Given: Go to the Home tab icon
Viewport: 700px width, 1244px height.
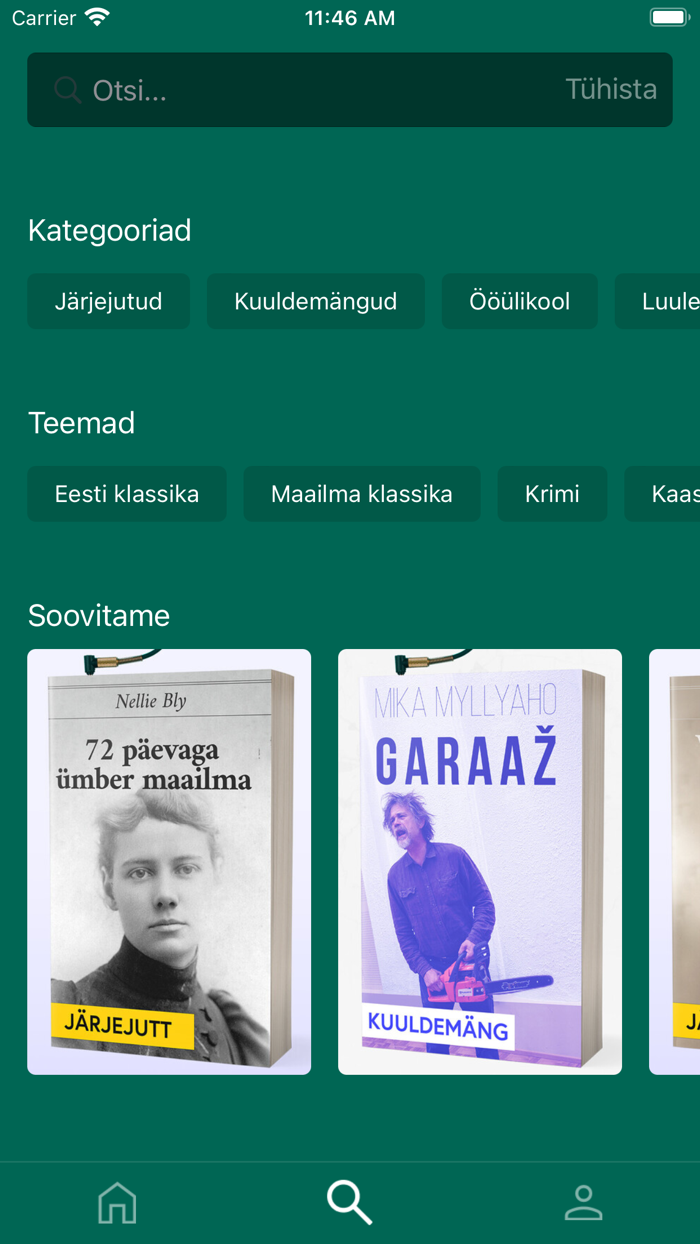Looking at the screenshot, I should [117, 1202].
